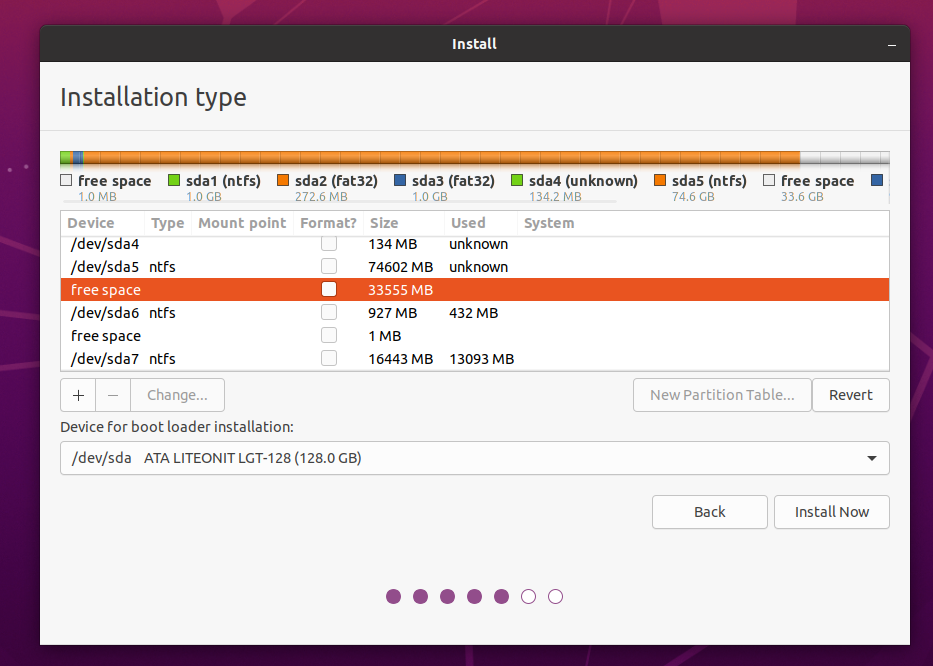Select the free space label in the 1 MB row
This screenshot has height=666, width=933.
click(106, 336)
